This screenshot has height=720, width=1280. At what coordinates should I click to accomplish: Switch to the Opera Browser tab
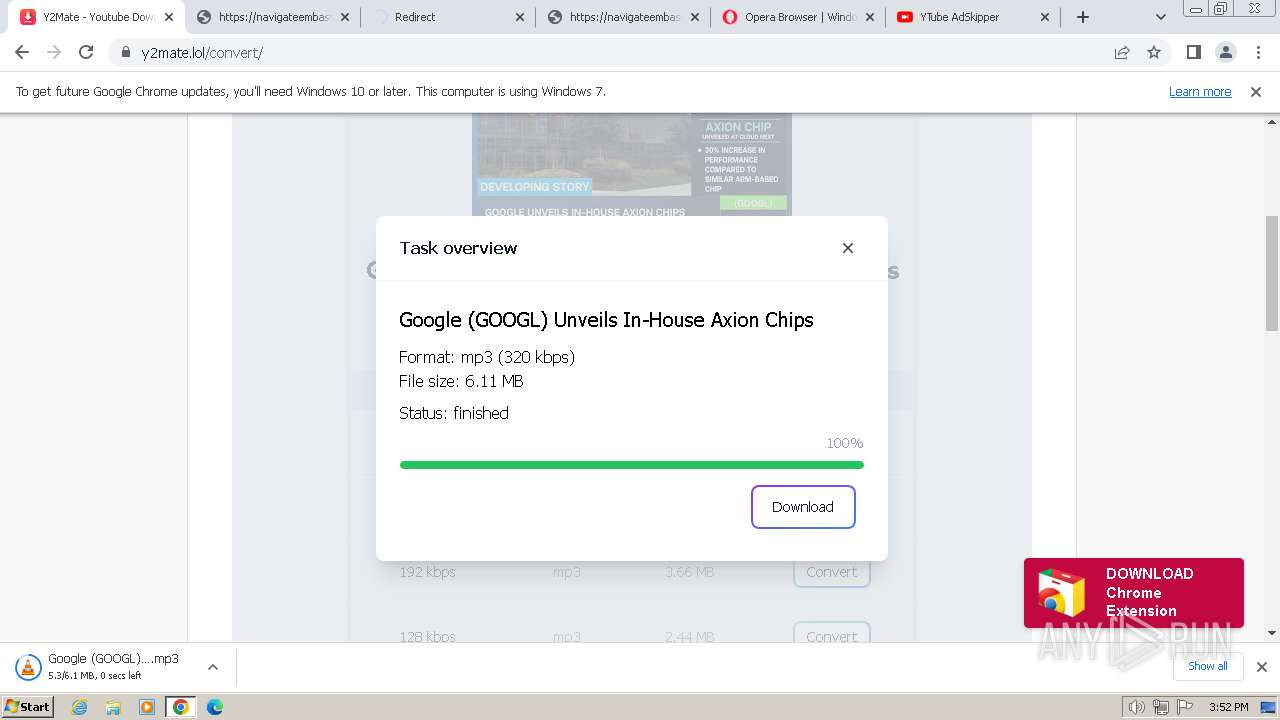click(800, 17)
